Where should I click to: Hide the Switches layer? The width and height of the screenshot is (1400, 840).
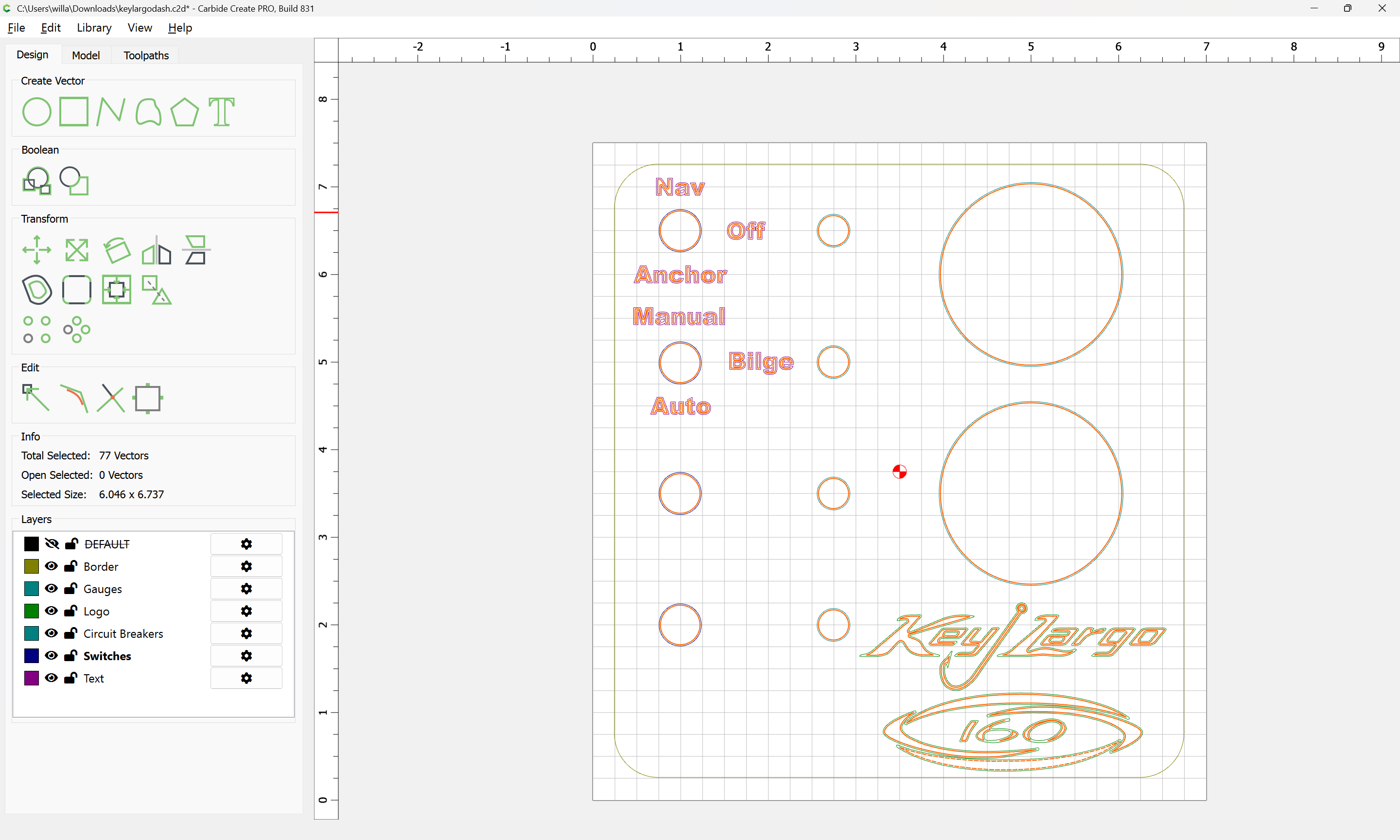coord(52,655)
